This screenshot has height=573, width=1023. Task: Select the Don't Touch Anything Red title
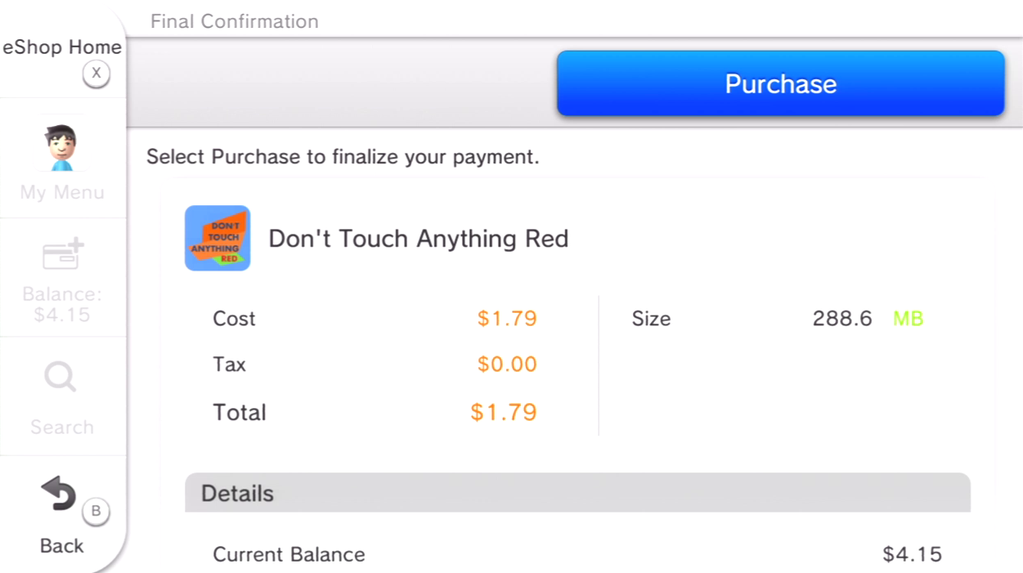coord(418,239)
